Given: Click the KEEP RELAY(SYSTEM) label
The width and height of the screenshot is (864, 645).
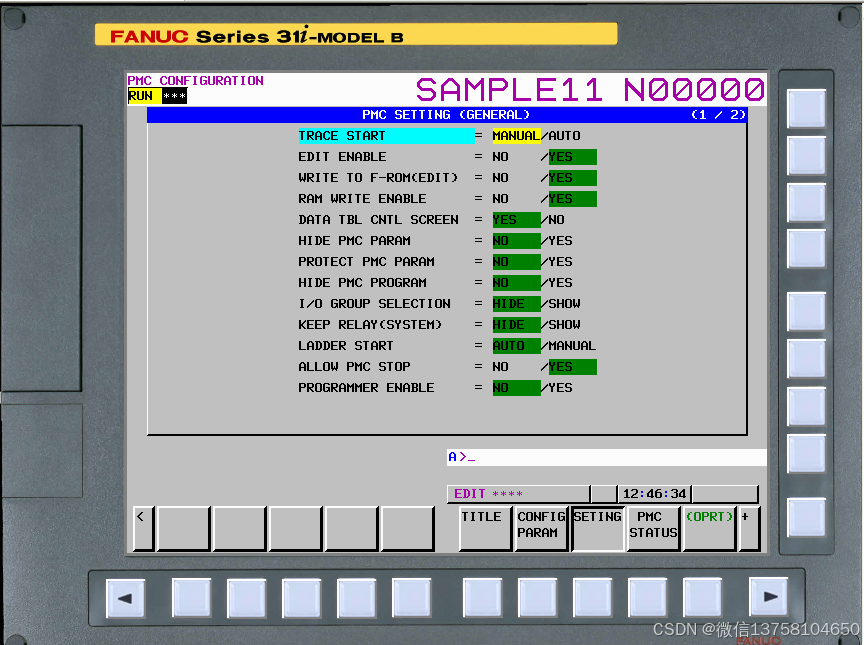Looking at the screenshot, I should pos(370,324).
